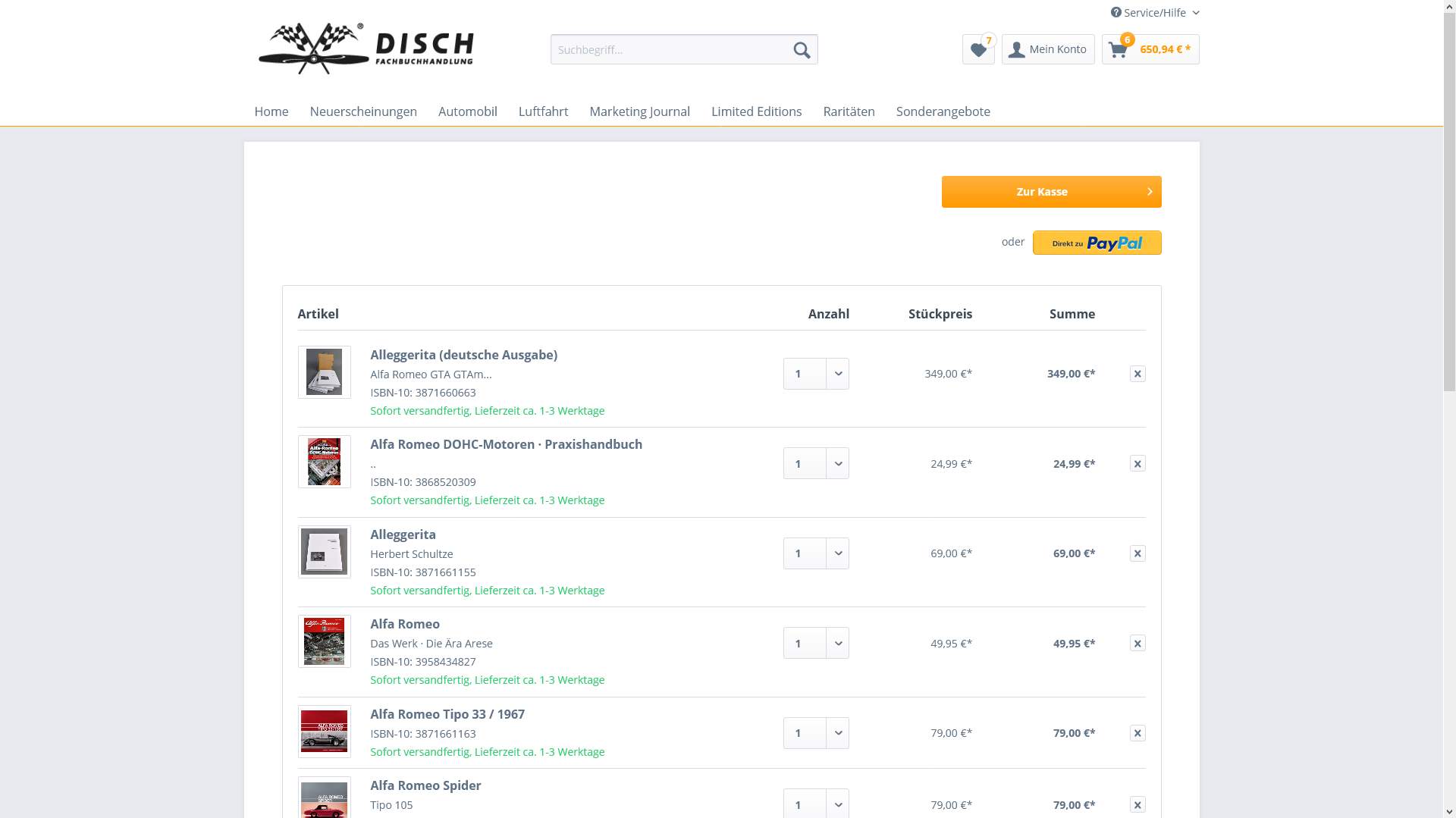Screen dimensions: 1456x818
Task: Open the Raritäten category
Action: pos(849,111)
